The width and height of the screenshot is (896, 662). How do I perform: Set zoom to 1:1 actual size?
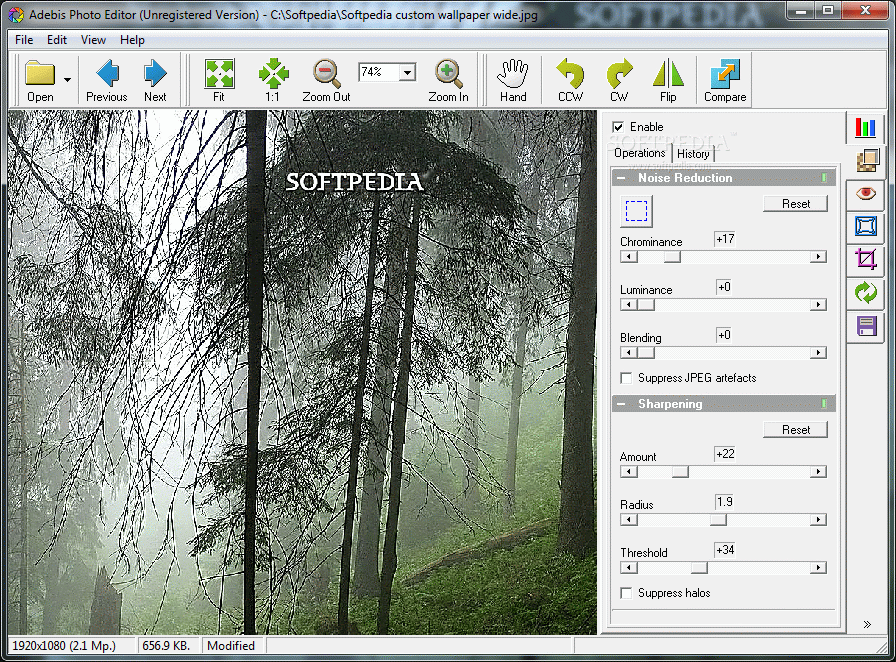click(273, 80)
